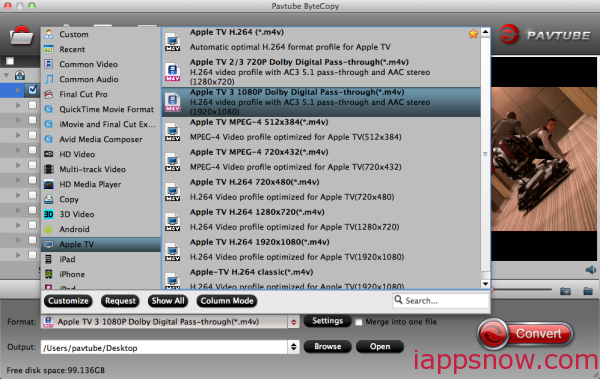Viewport: 600px width, 379px height.
Task: Click the Multi-track Video film icon
Action: pos(49,169)
